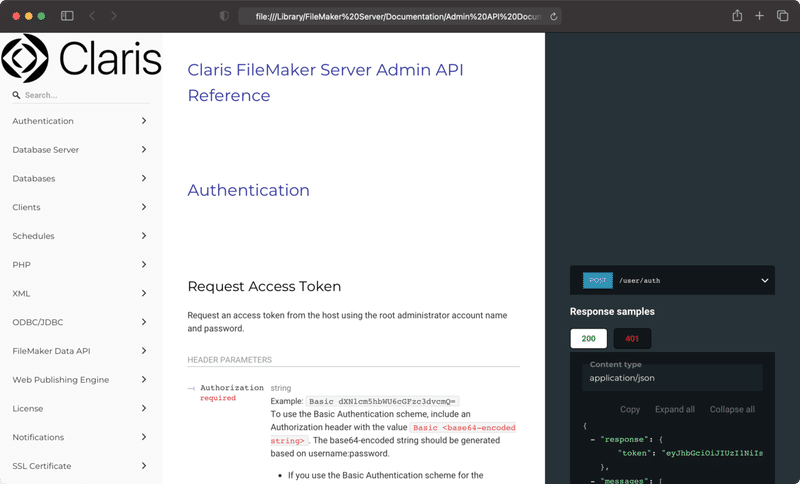Expand the License chevron
800x484 pixels.
[144, 408]
